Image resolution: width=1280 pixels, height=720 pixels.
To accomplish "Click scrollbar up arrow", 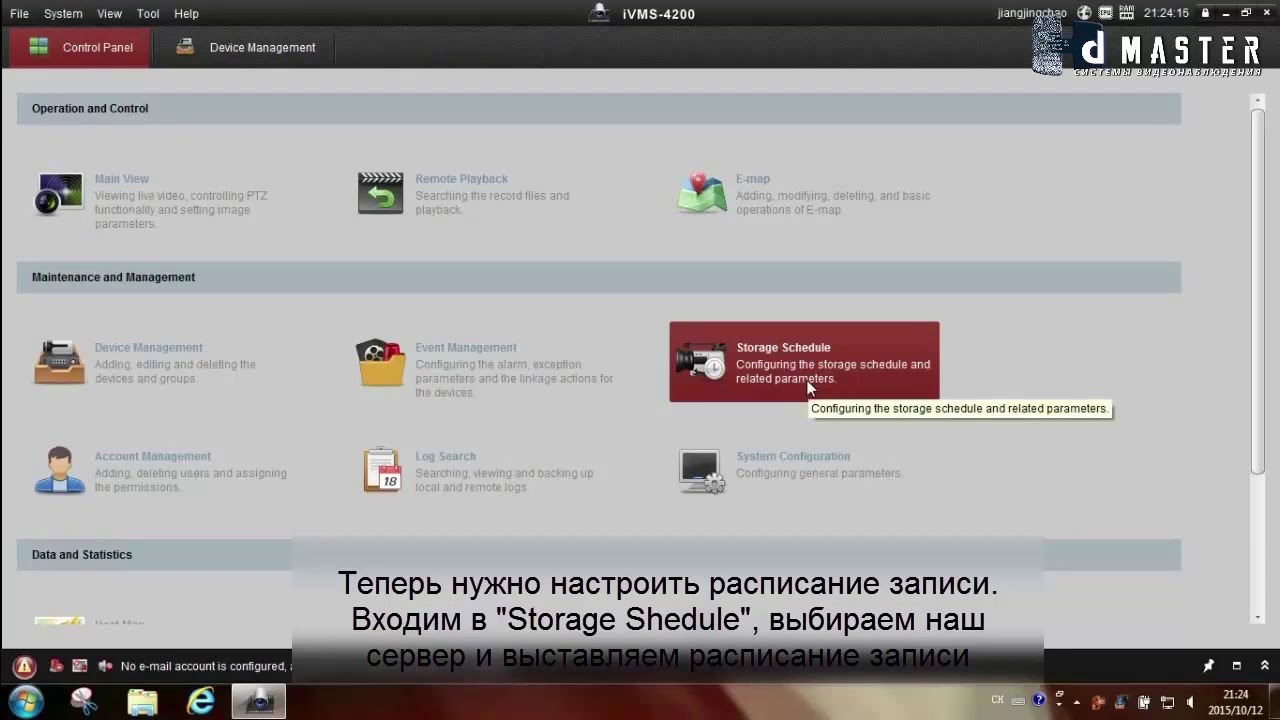I will 1258,100.
